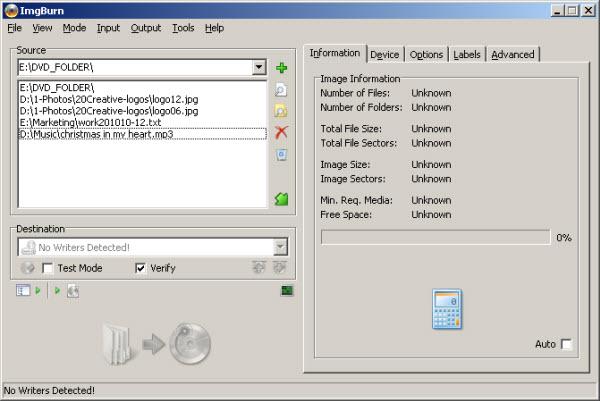This screenshot has height=401, width=600.
Task: Click the left greyed drive icon in Destination
Action: click(x=259, y=267)
